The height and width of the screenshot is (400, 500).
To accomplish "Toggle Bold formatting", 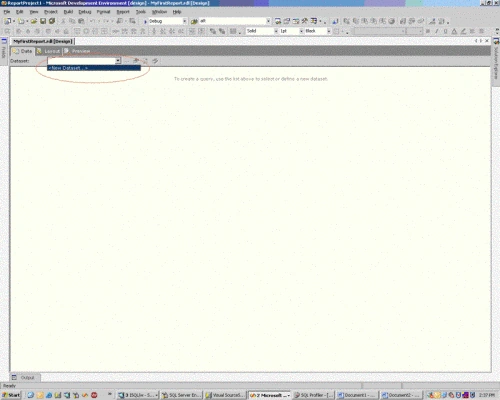I will (428, 31).
